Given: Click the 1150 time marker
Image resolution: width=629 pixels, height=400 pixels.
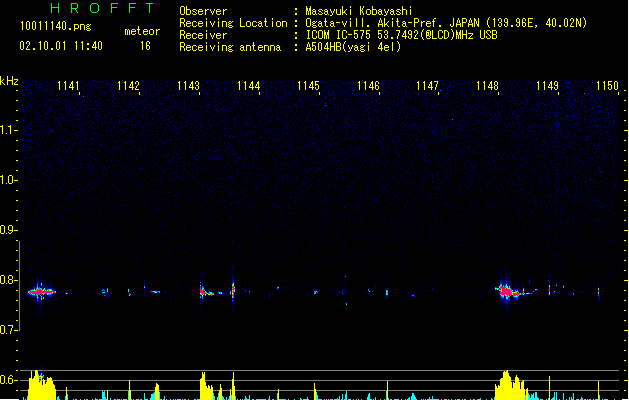Looking at the screenshot, I should click(607, 86).
